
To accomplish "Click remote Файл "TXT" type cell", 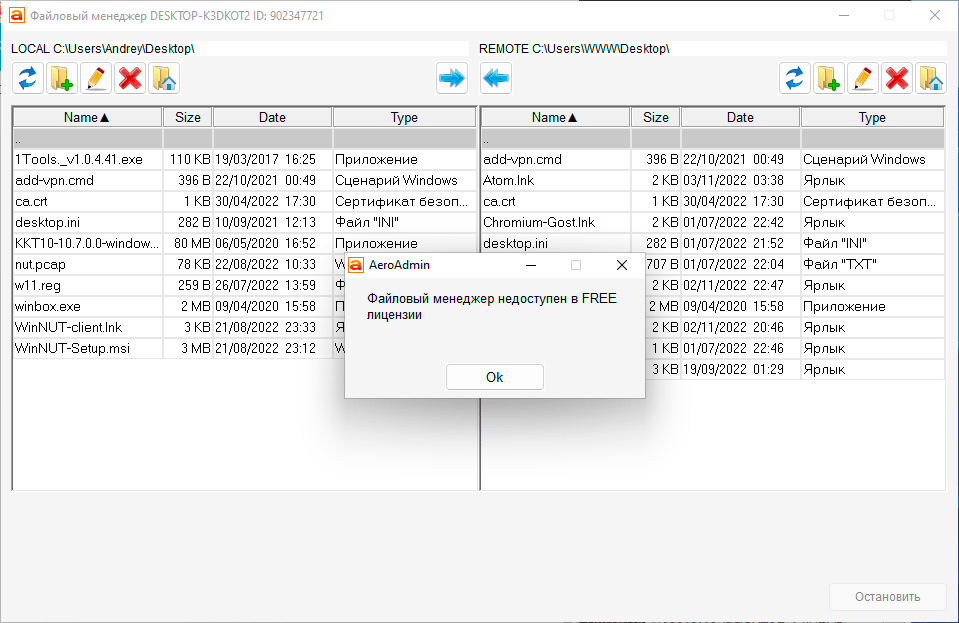I will pos(872,264).
